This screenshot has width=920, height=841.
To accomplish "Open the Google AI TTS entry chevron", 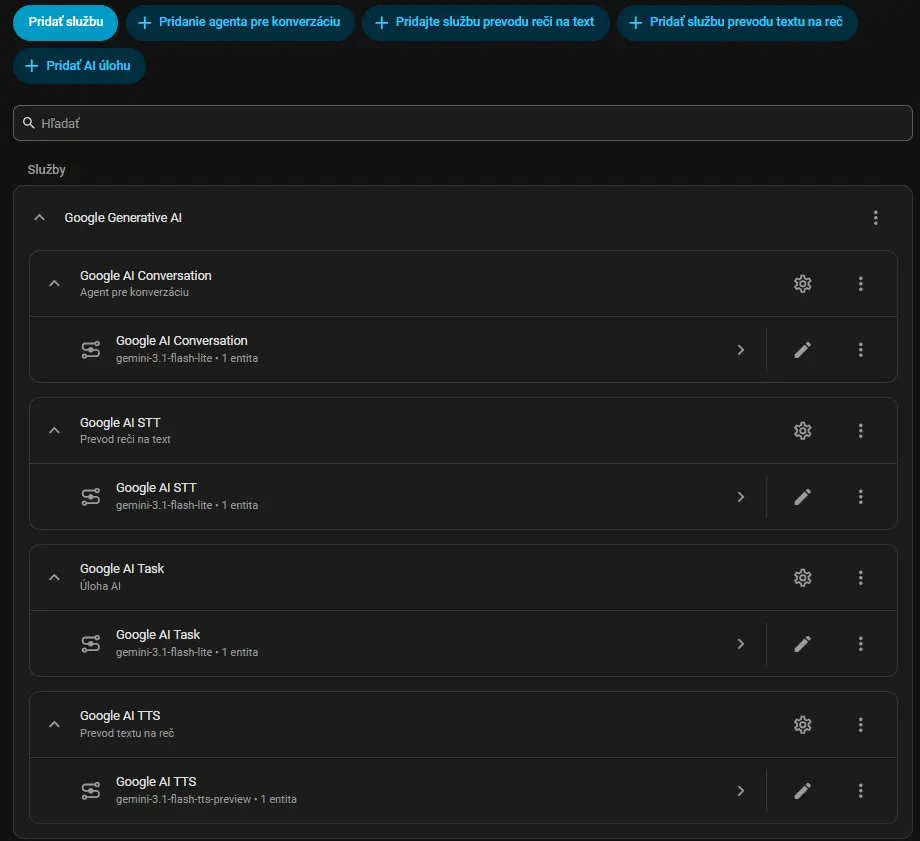I will point(740,791).
